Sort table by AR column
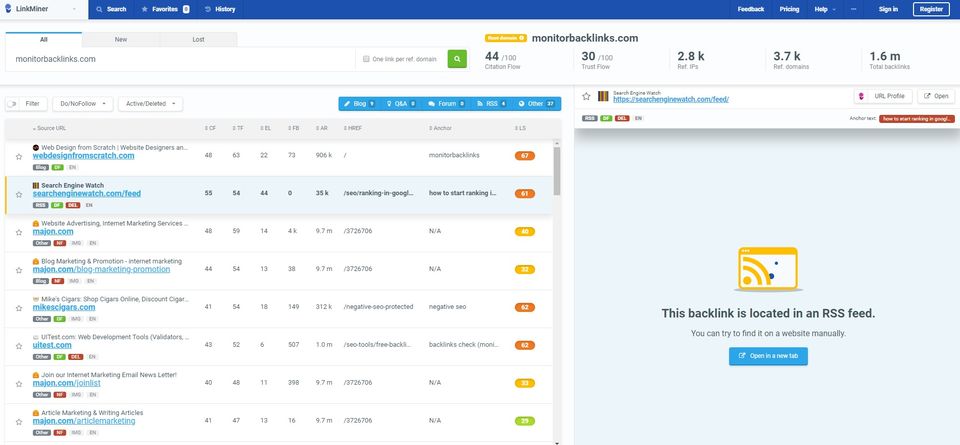The image size is (960, 445). (x=321, y=129)
